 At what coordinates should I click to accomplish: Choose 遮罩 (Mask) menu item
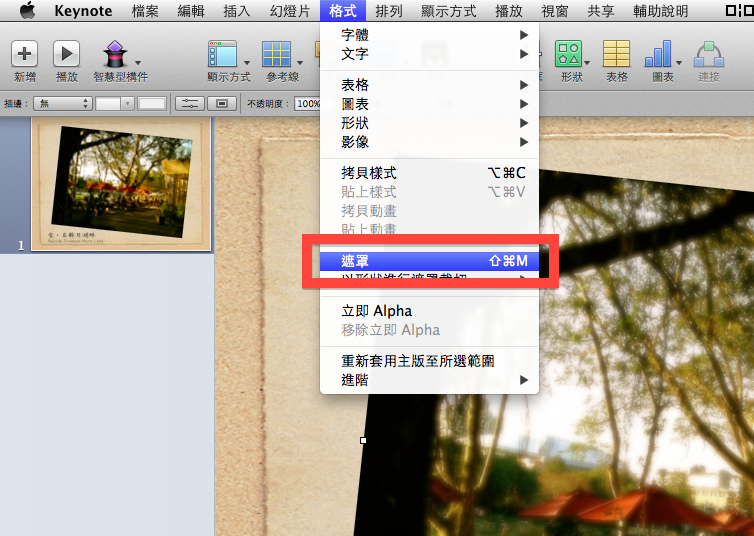429,261
